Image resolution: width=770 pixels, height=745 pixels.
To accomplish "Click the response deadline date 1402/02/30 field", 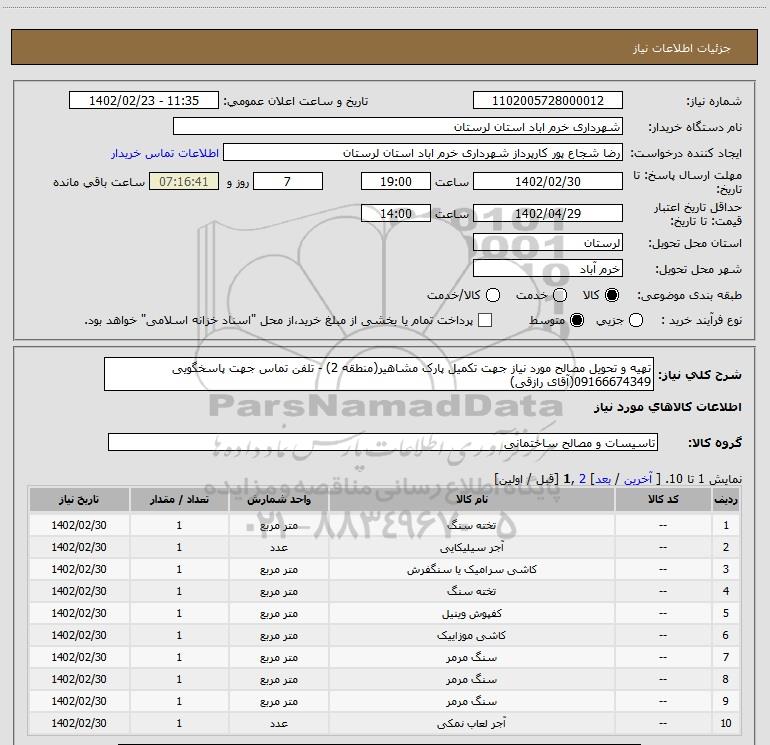I will (548, 181).
